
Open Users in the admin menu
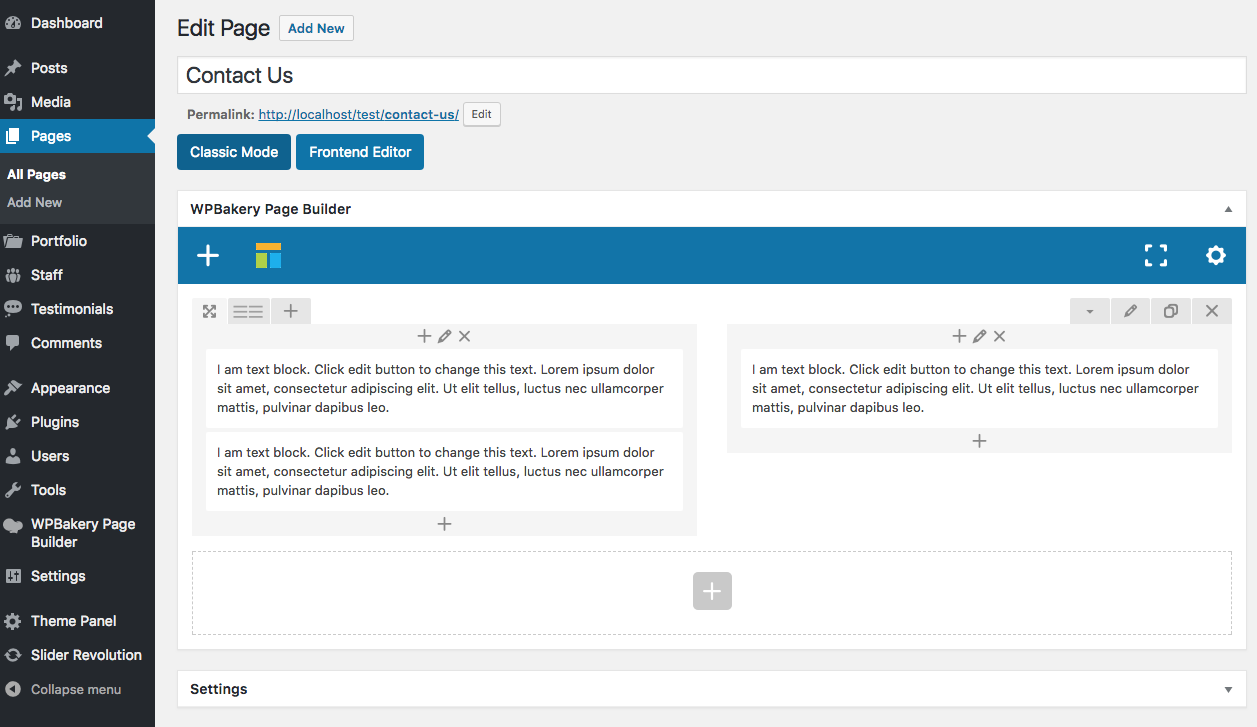77,456
